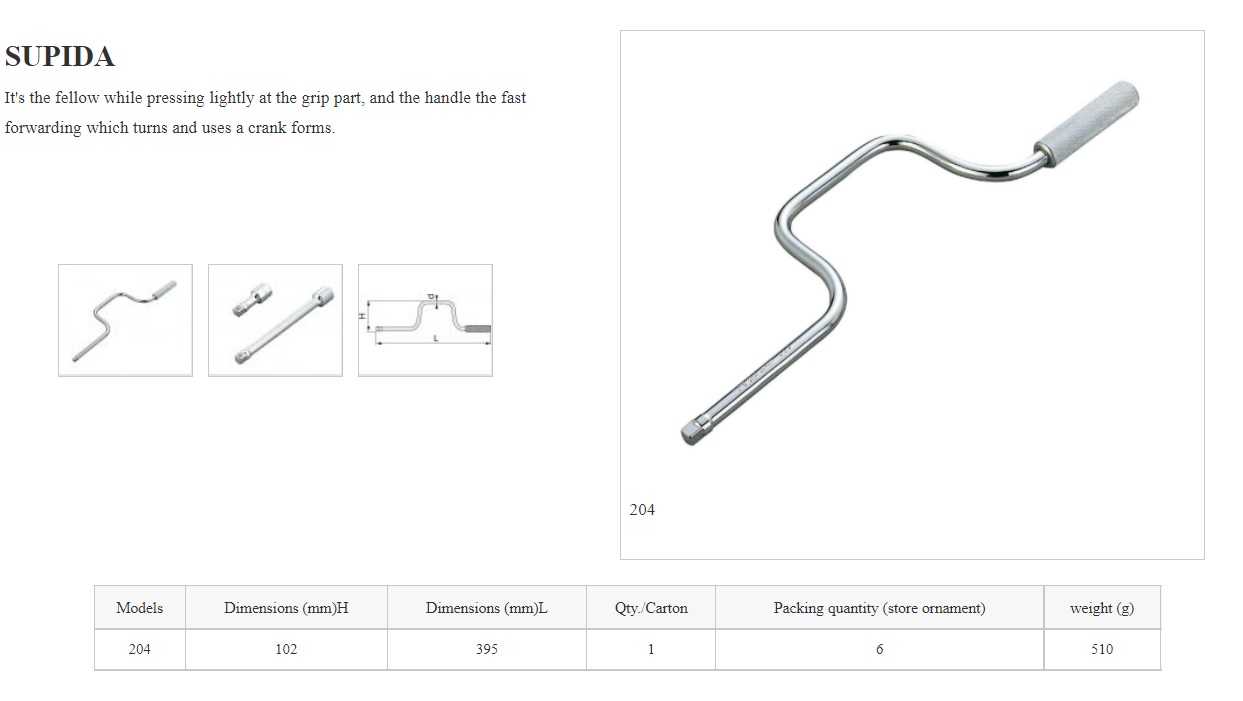
Task: Open the crank handle photo thumbnail
Action: pos(125,320)
